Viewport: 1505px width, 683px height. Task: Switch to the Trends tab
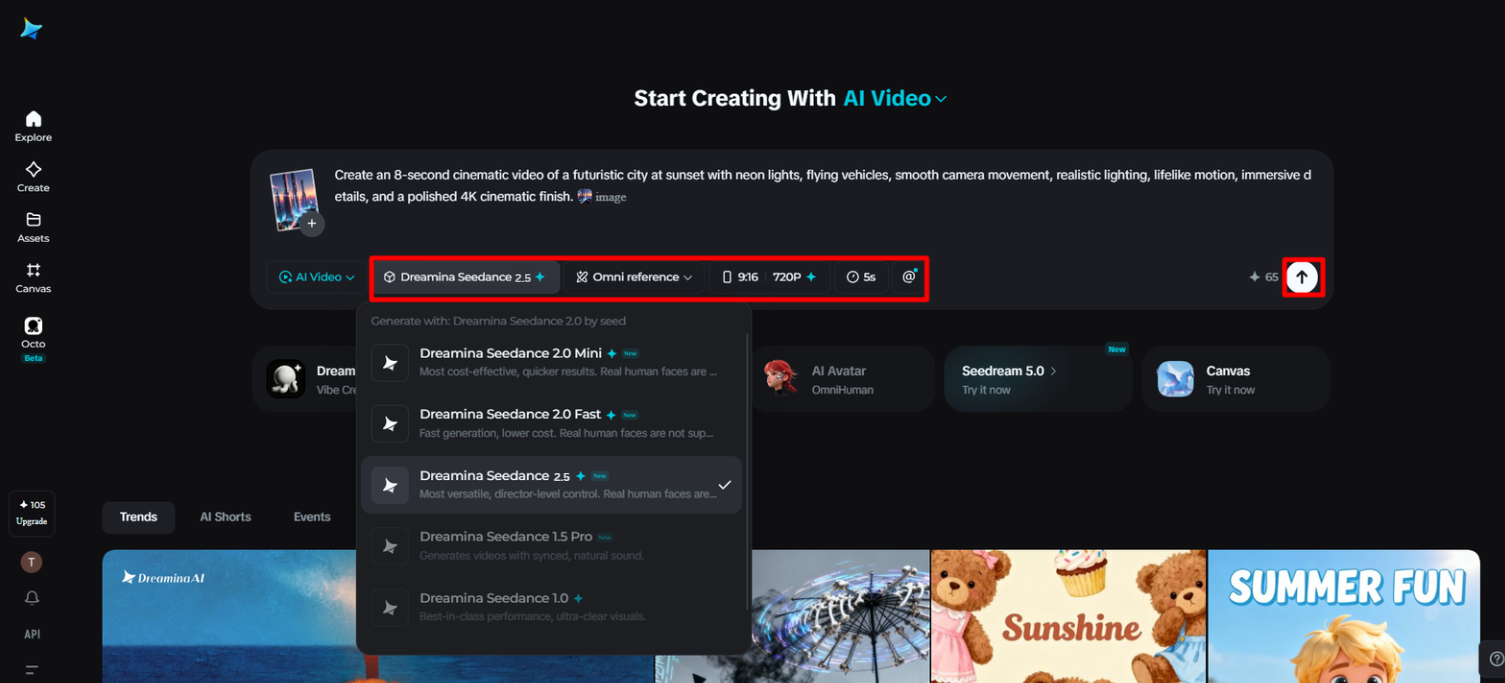point(138,517)
